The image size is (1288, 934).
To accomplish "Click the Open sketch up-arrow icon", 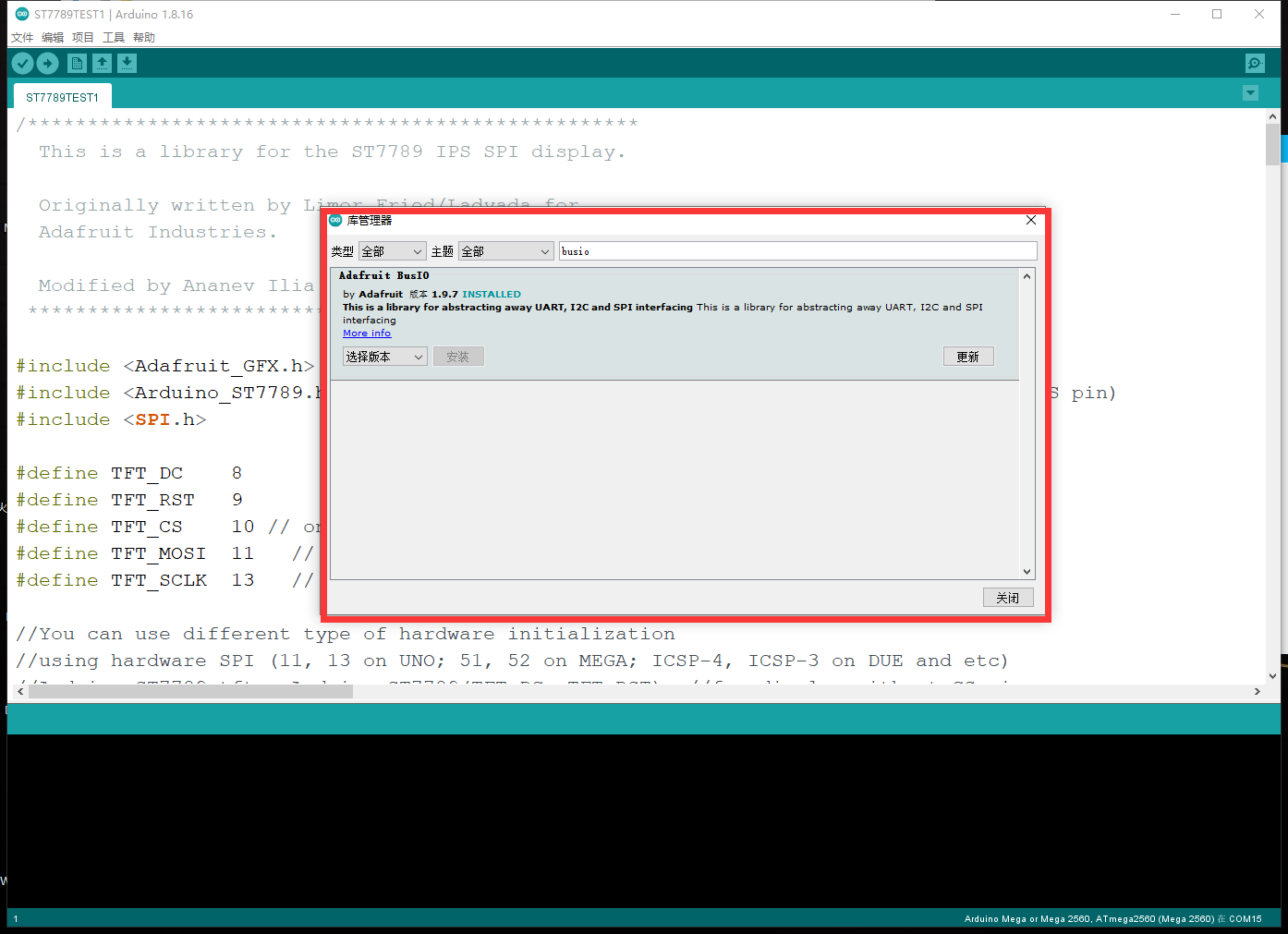I will click(x=102, y=63).
